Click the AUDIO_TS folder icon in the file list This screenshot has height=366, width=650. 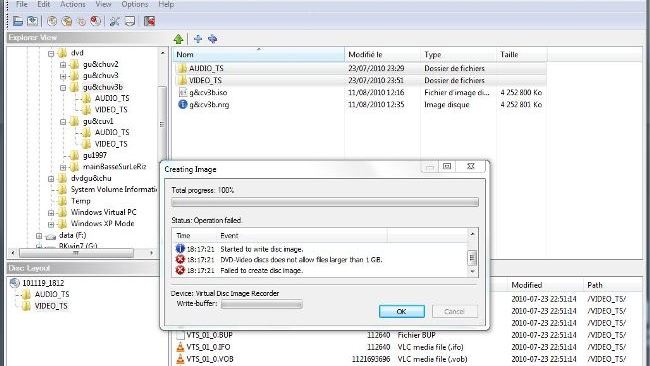pyautogui.click(x=182, y=68)
